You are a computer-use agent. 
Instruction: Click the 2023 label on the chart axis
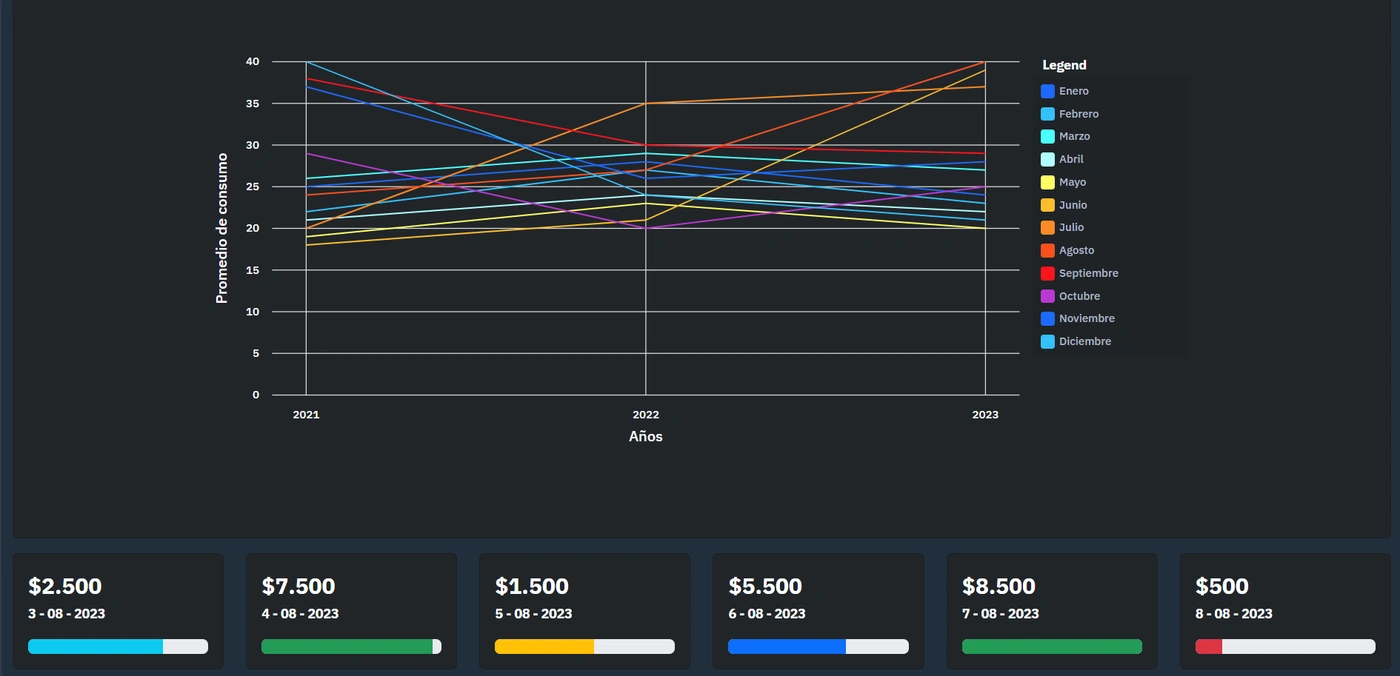click(x=985, y=414)
